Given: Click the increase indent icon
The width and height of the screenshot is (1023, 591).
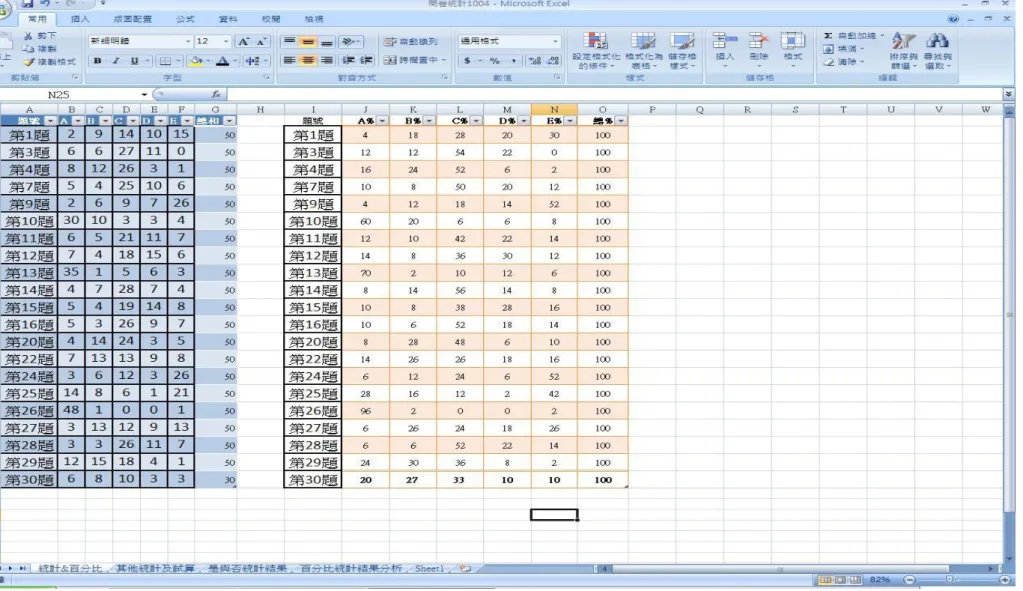Looking at the screenshot, I should tap(367, 60).
